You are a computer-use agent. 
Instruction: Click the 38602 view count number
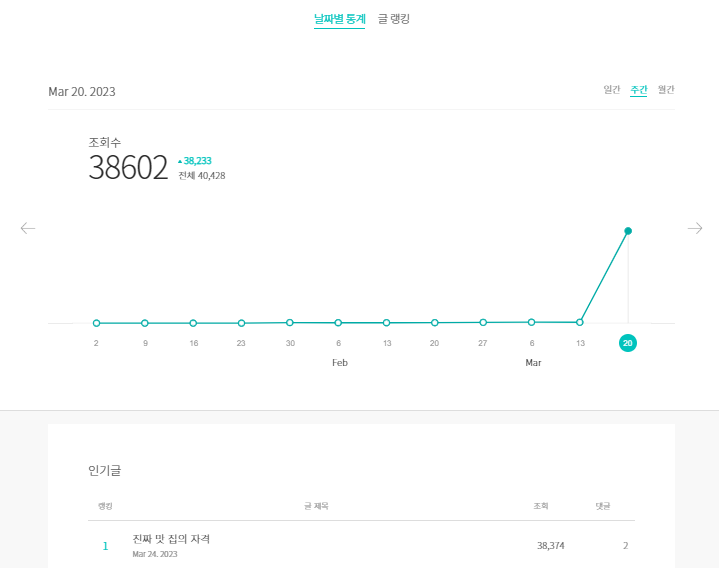[x=128, y=167]
